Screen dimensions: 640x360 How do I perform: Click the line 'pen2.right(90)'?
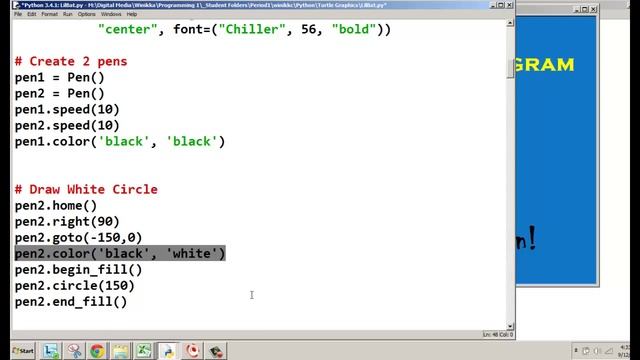point(67,222)
